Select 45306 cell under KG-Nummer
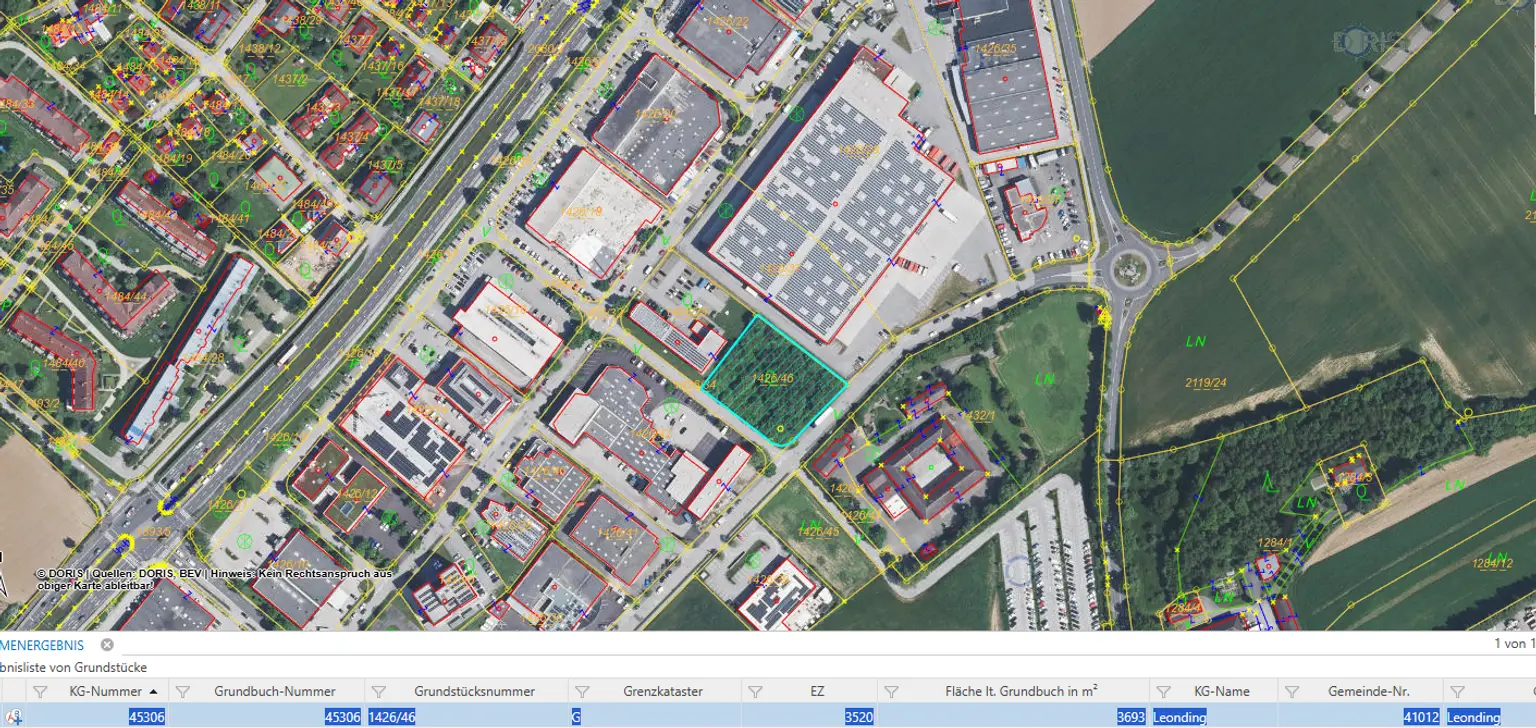1536x728 pixels. coord(96,717)
